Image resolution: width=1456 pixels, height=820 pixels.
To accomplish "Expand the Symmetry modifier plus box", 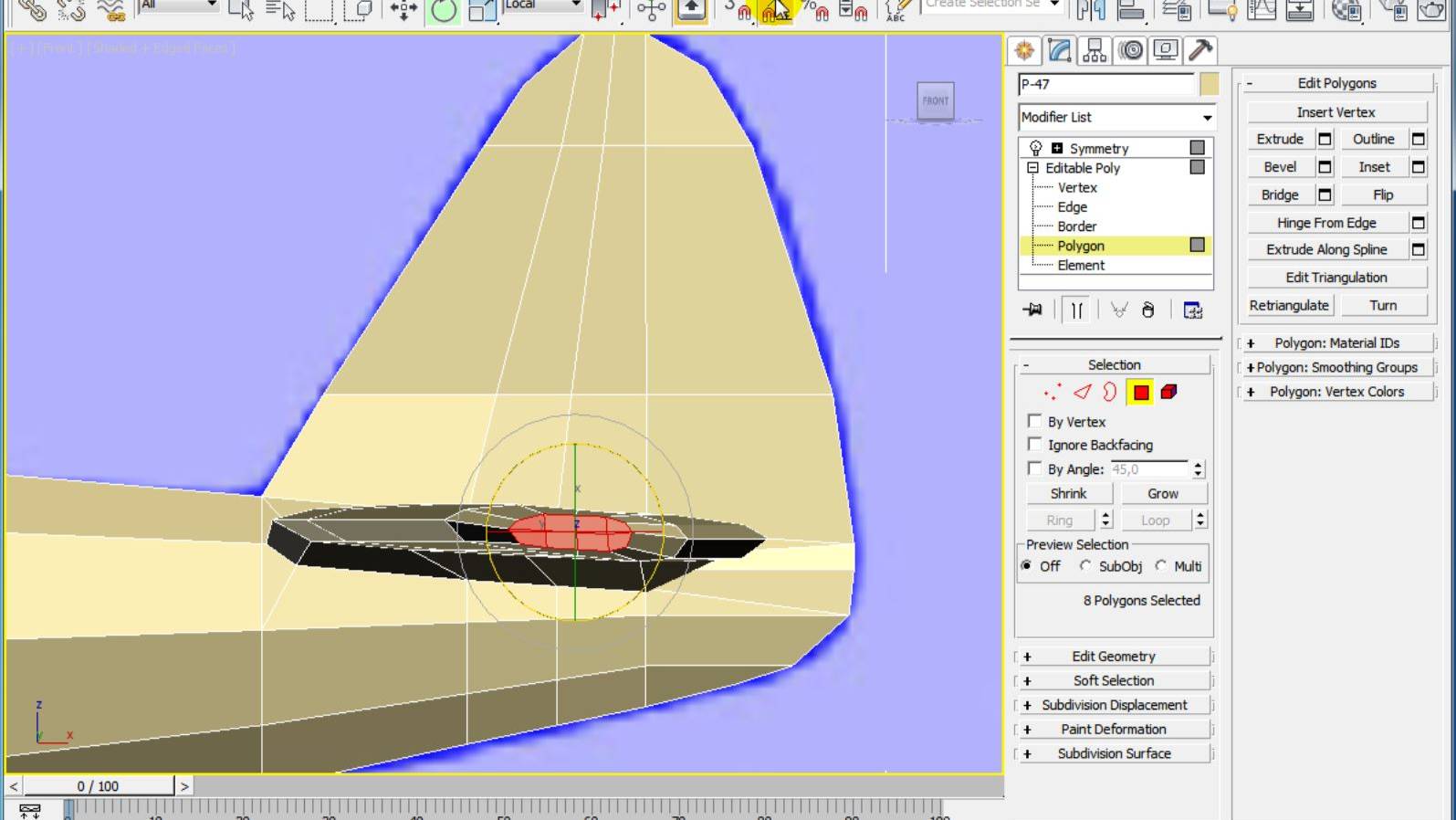I will coord(1056,148).
